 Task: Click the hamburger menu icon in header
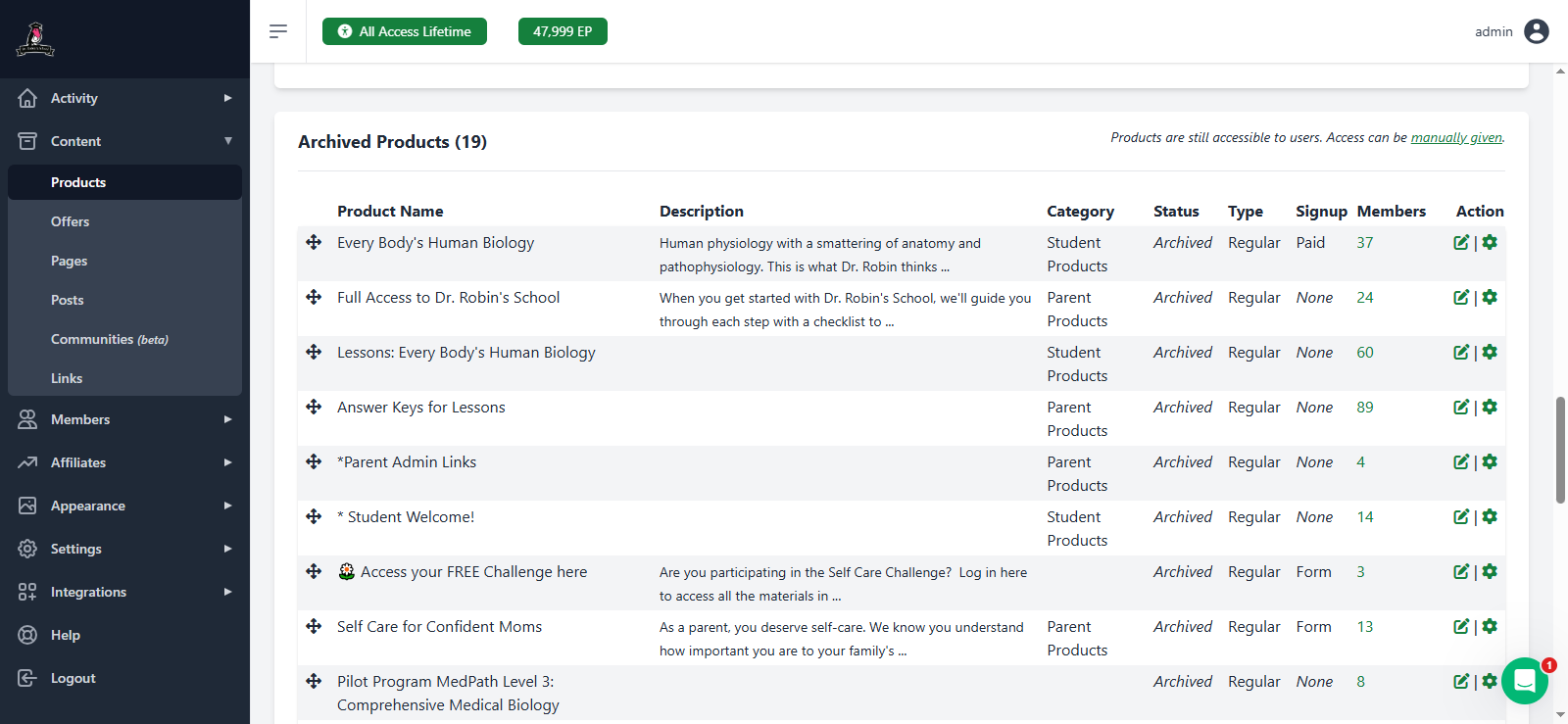(278, 31)
